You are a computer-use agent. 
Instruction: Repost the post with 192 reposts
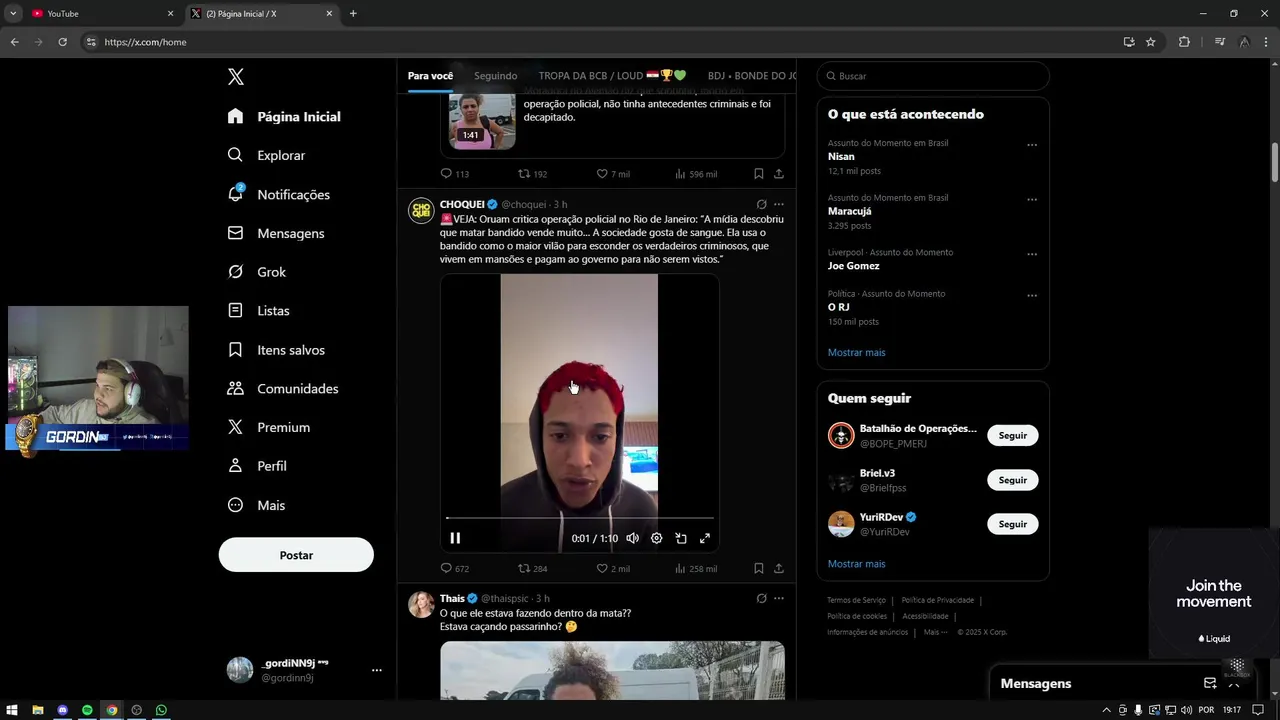[x=532, y=174]
